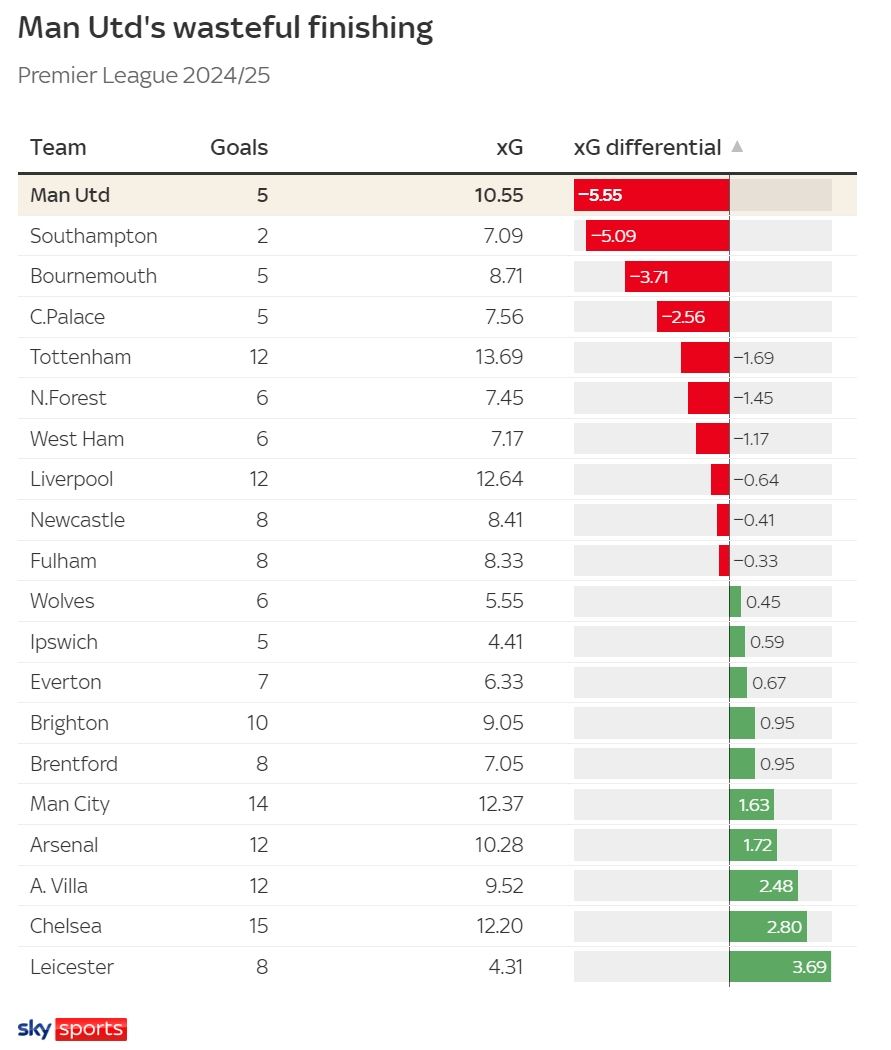
Task: Click Leicester's green 3.69 bar
Action: [x=781, y=967]
